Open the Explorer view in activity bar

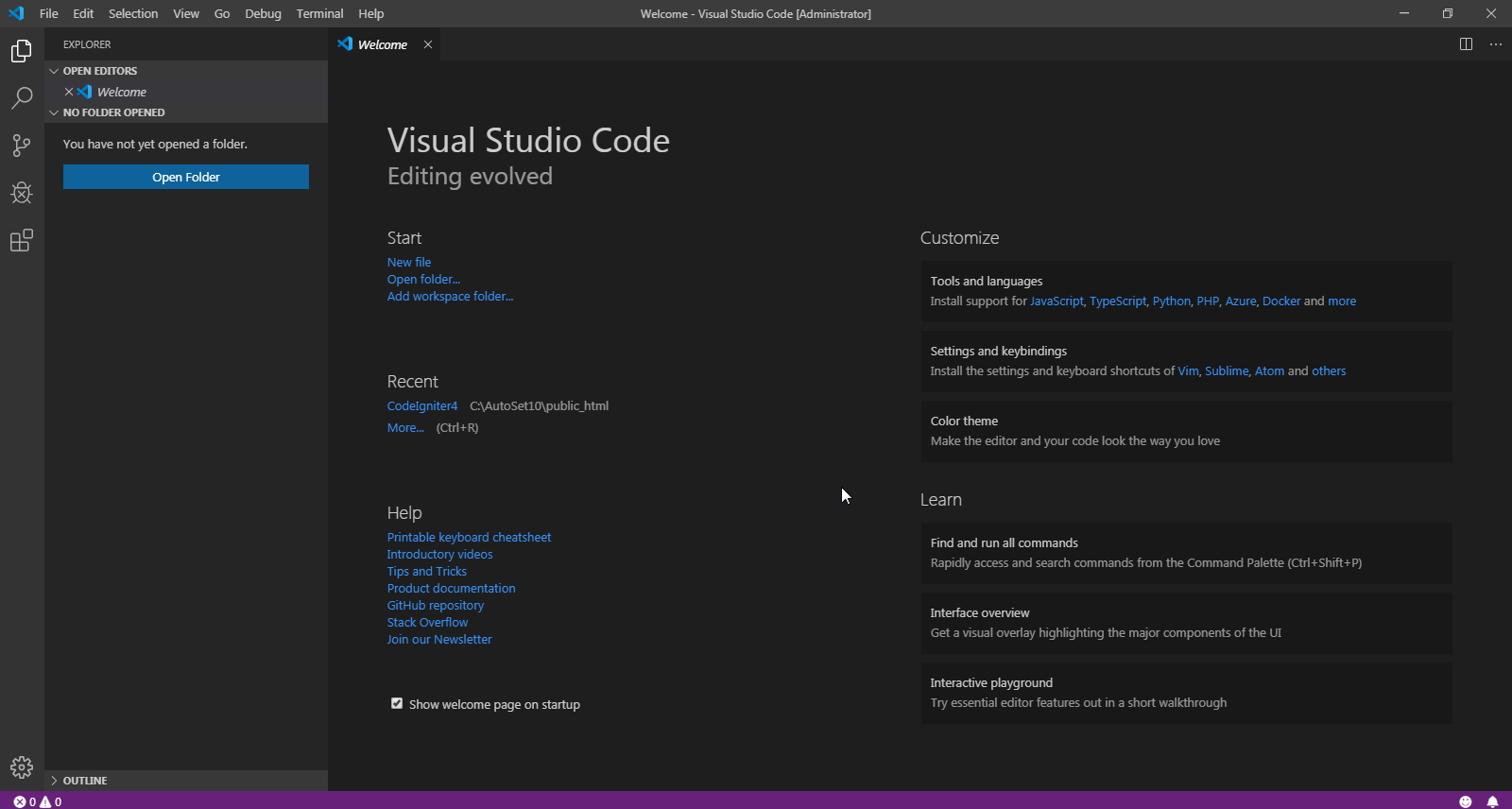tap(22, 51)
